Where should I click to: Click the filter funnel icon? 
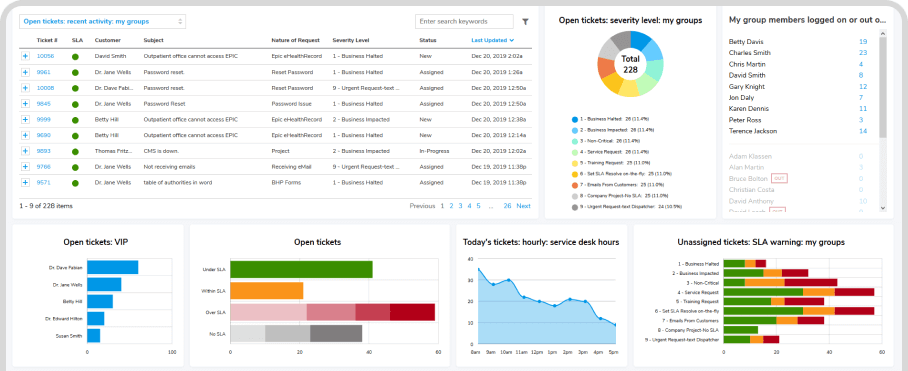[x=525, y=21]
